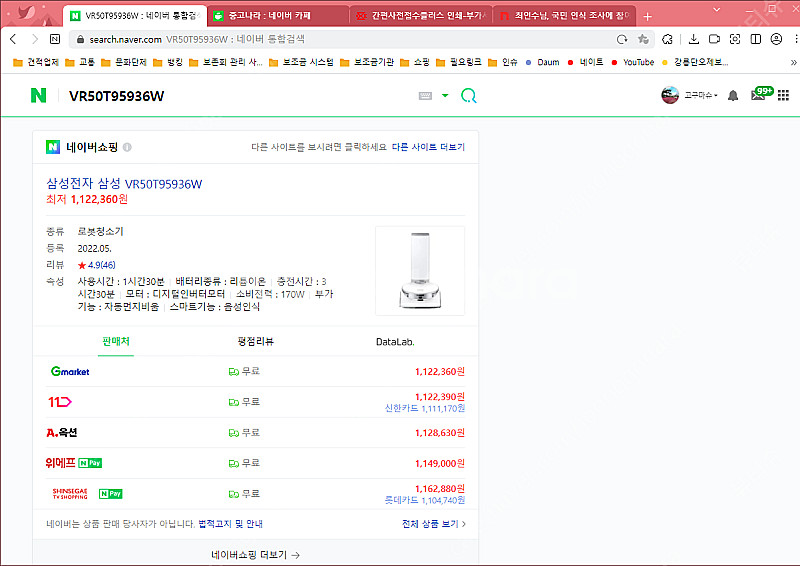Click 전체 상품 보기 link
The image size is (800, 566).
434,524
